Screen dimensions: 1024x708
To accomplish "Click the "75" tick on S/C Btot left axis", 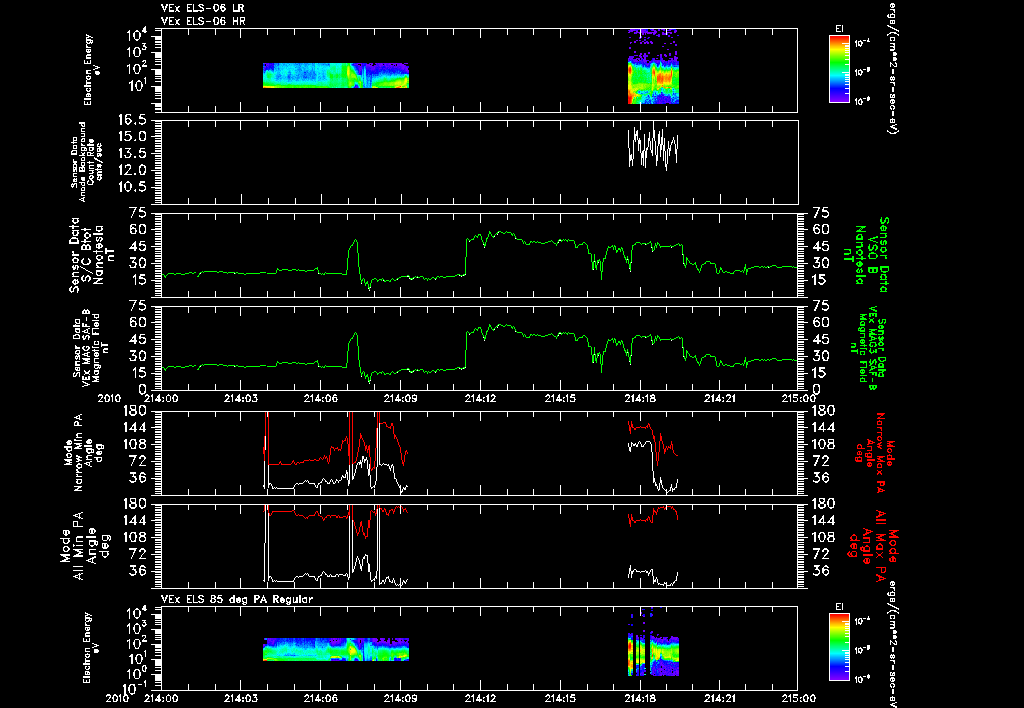I will coord(139,213).
